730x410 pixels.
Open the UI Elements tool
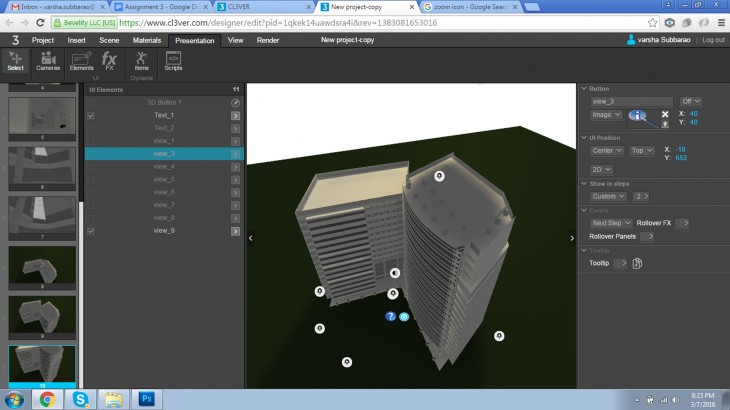82,61
